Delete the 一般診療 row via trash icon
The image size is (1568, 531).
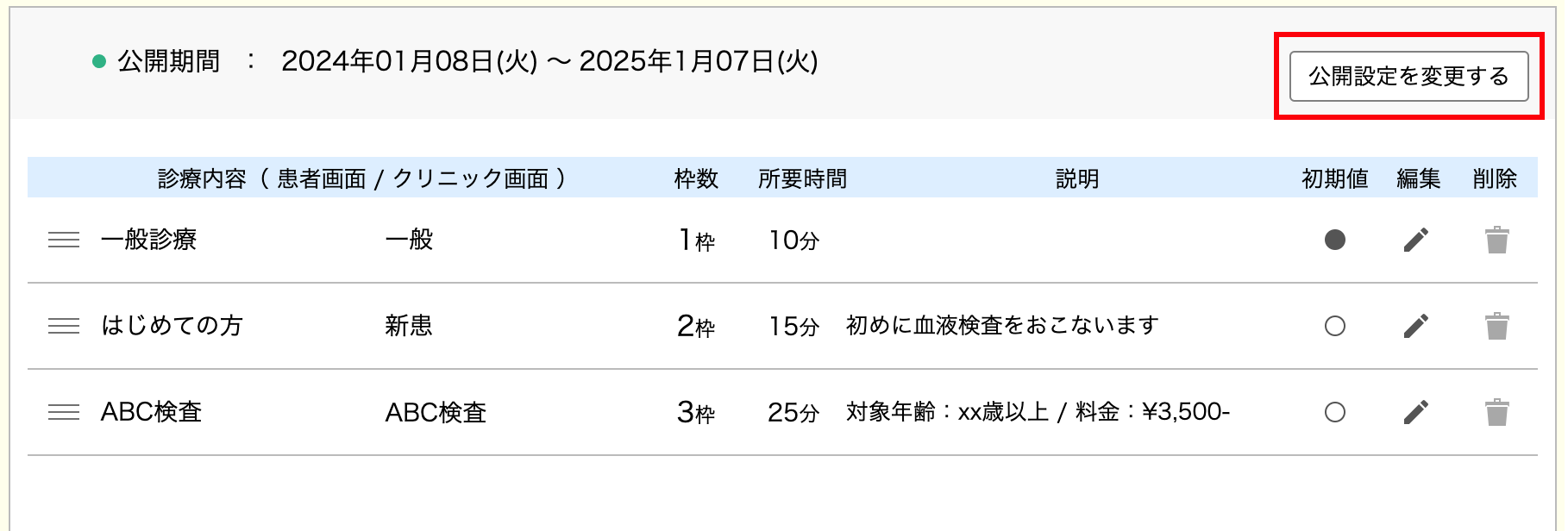1496,240
